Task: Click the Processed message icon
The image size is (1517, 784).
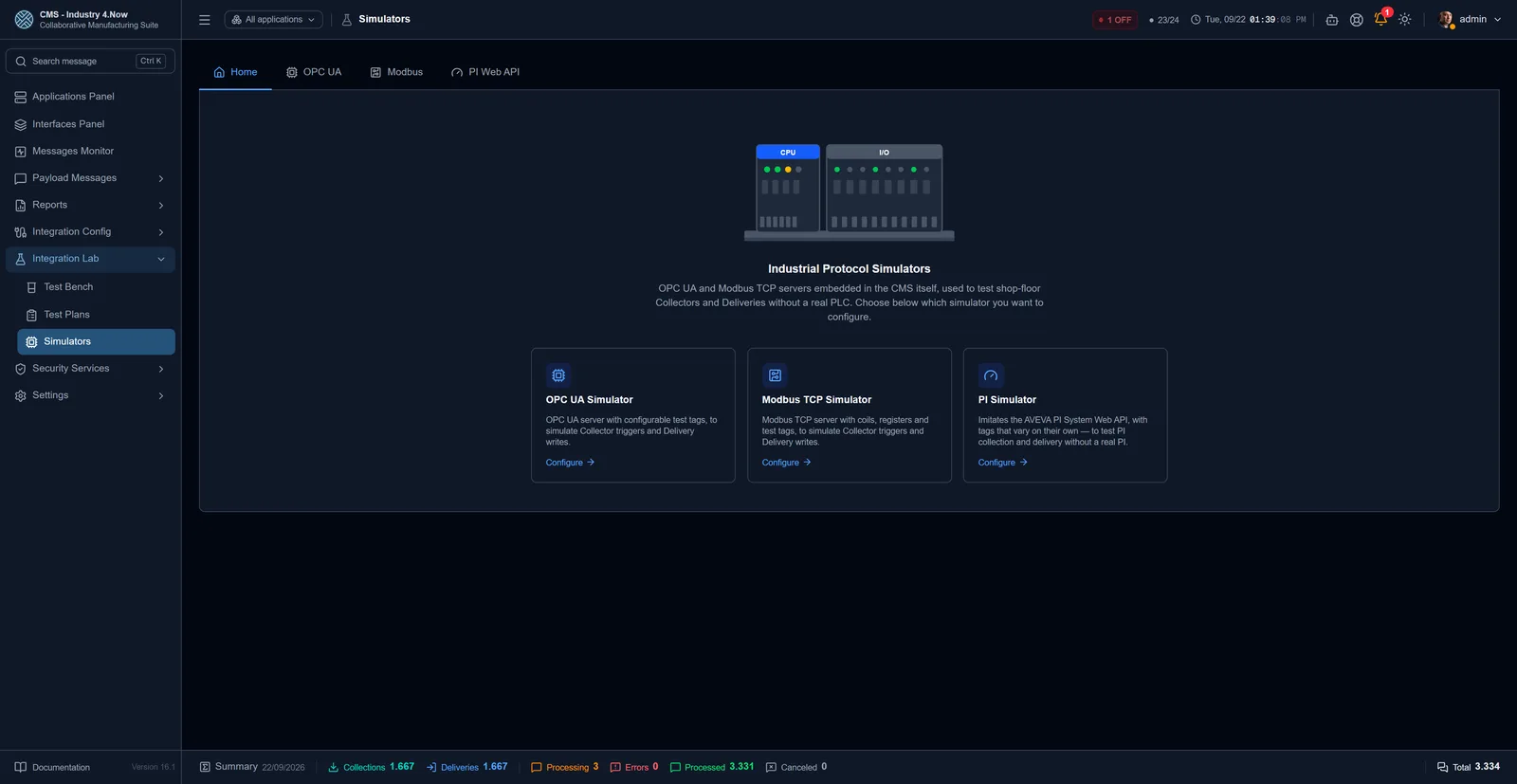Action: (675, 767)
